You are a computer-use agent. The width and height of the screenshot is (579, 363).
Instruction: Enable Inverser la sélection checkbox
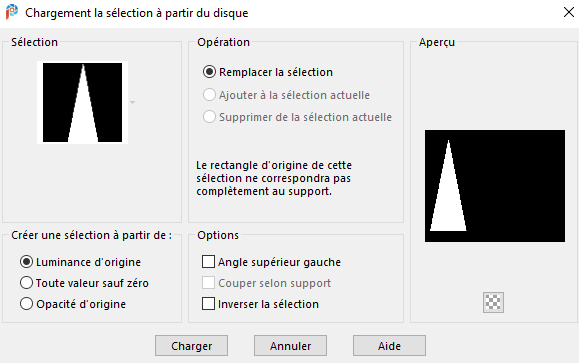pos(260,304)
